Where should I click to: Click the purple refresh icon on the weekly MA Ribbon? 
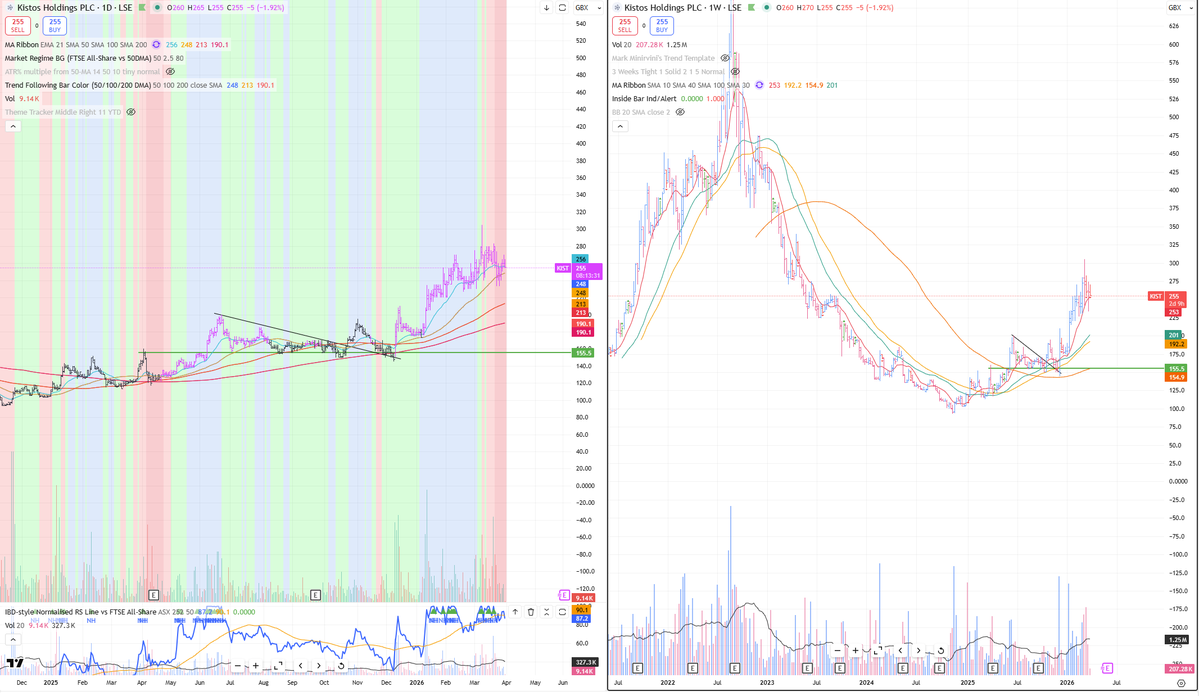tap(759, 85)
